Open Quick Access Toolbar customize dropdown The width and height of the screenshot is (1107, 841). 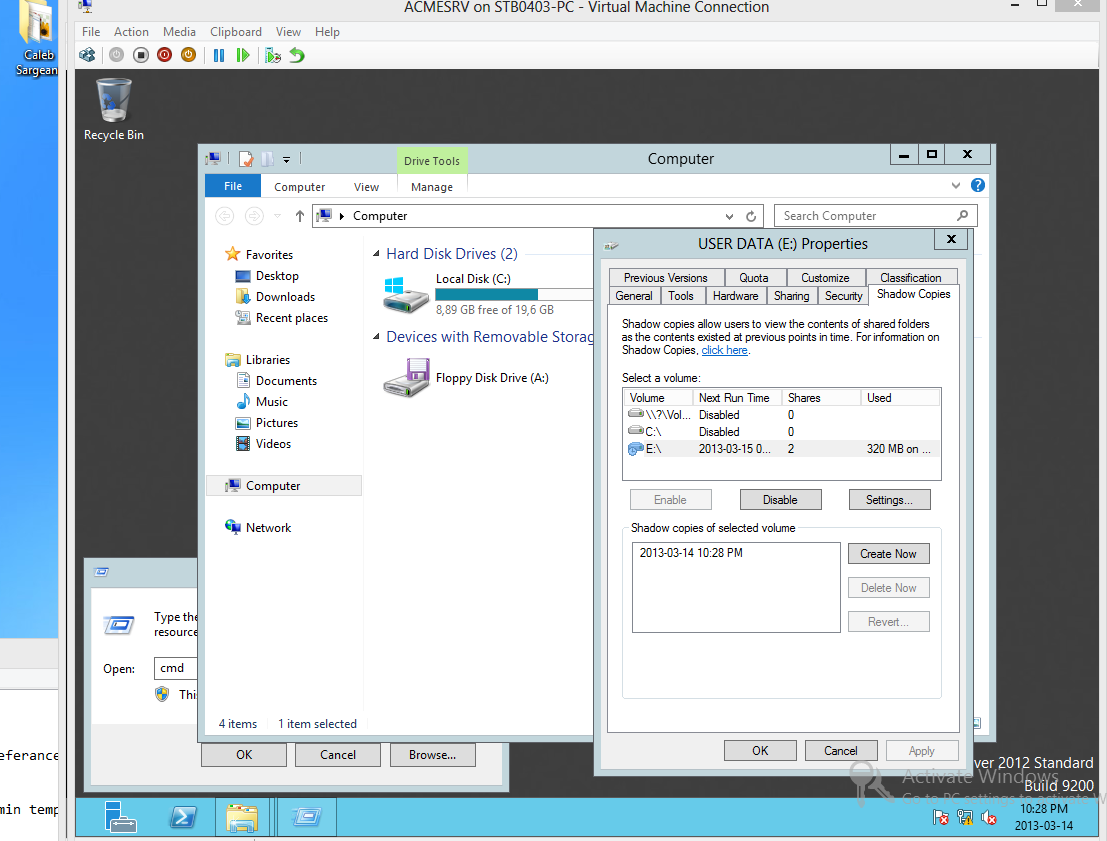(x=286, y=160)
